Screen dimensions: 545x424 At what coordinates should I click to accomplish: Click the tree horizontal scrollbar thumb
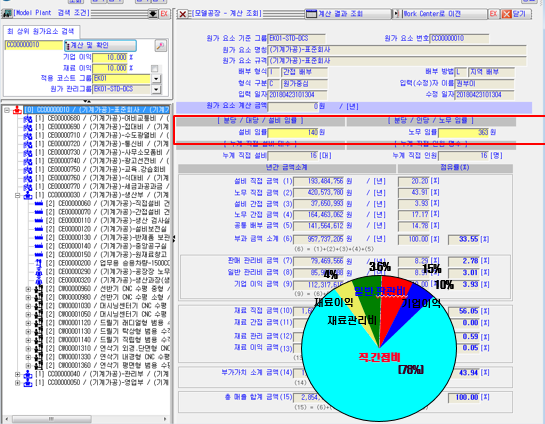[51, 419]
